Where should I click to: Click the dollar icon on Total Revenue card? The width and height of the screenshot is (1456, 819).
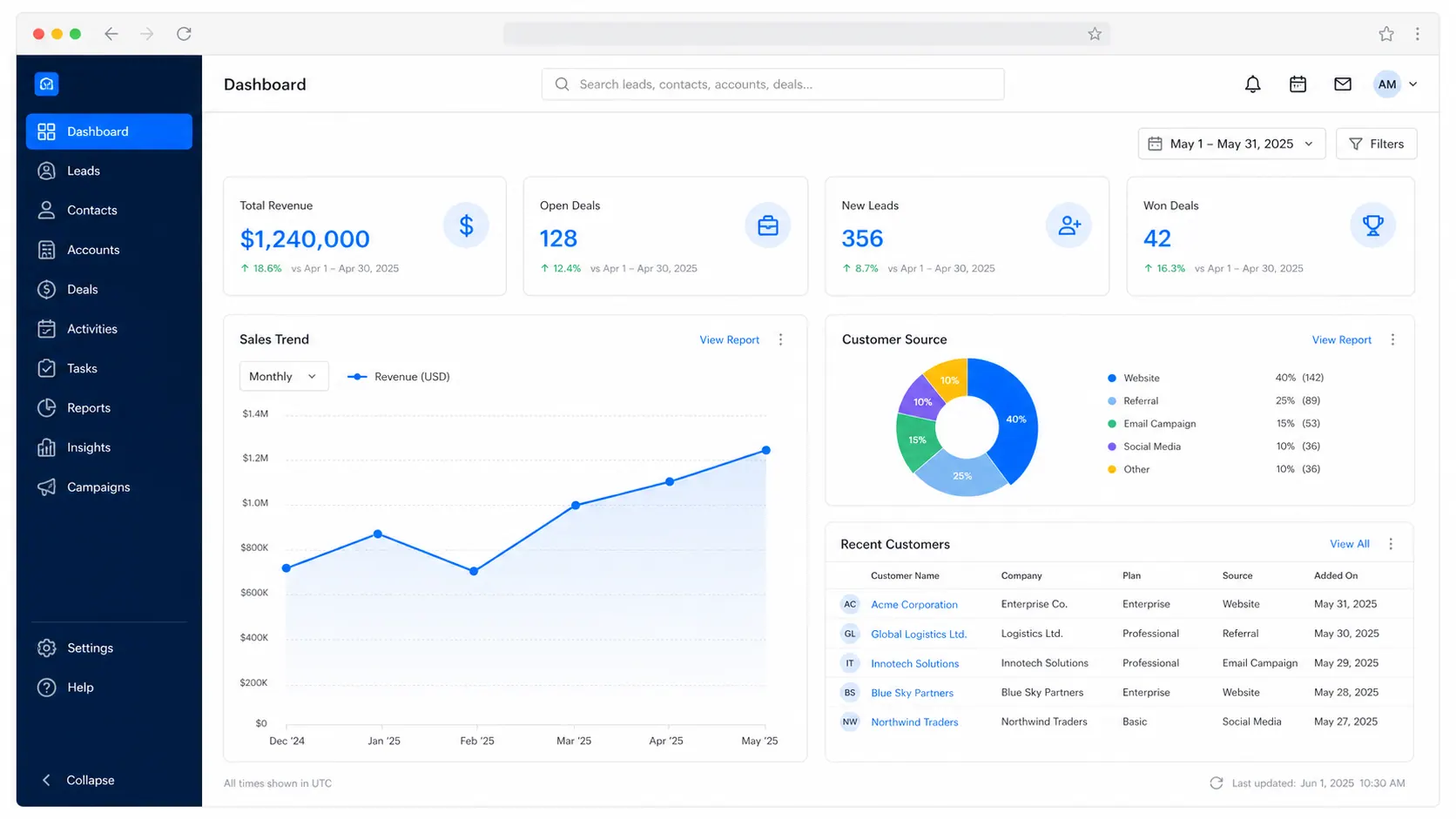[x=466, y=226]
